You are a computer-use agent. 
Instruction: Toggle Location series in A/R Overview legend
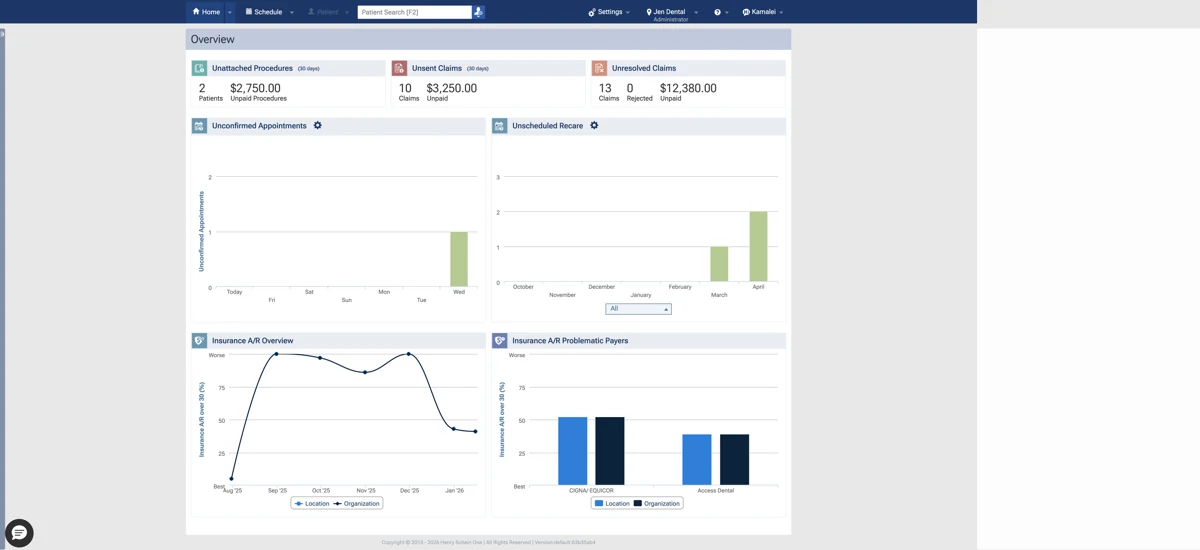[311, 504]
